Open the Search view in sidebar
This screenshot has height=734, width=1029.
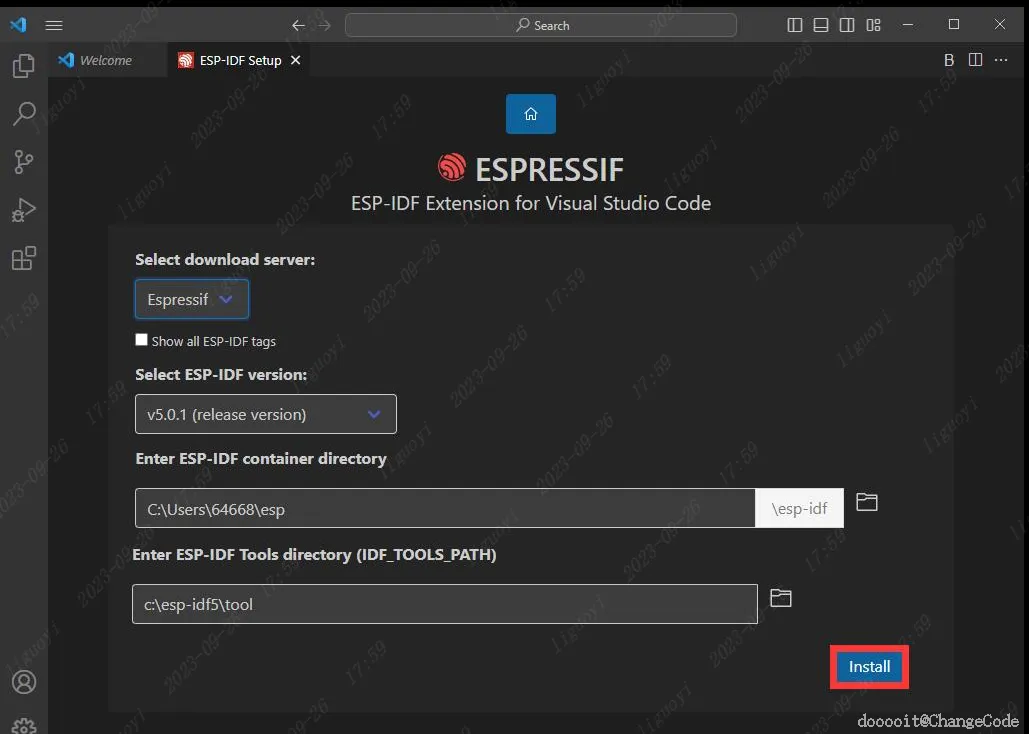point(24,114)
